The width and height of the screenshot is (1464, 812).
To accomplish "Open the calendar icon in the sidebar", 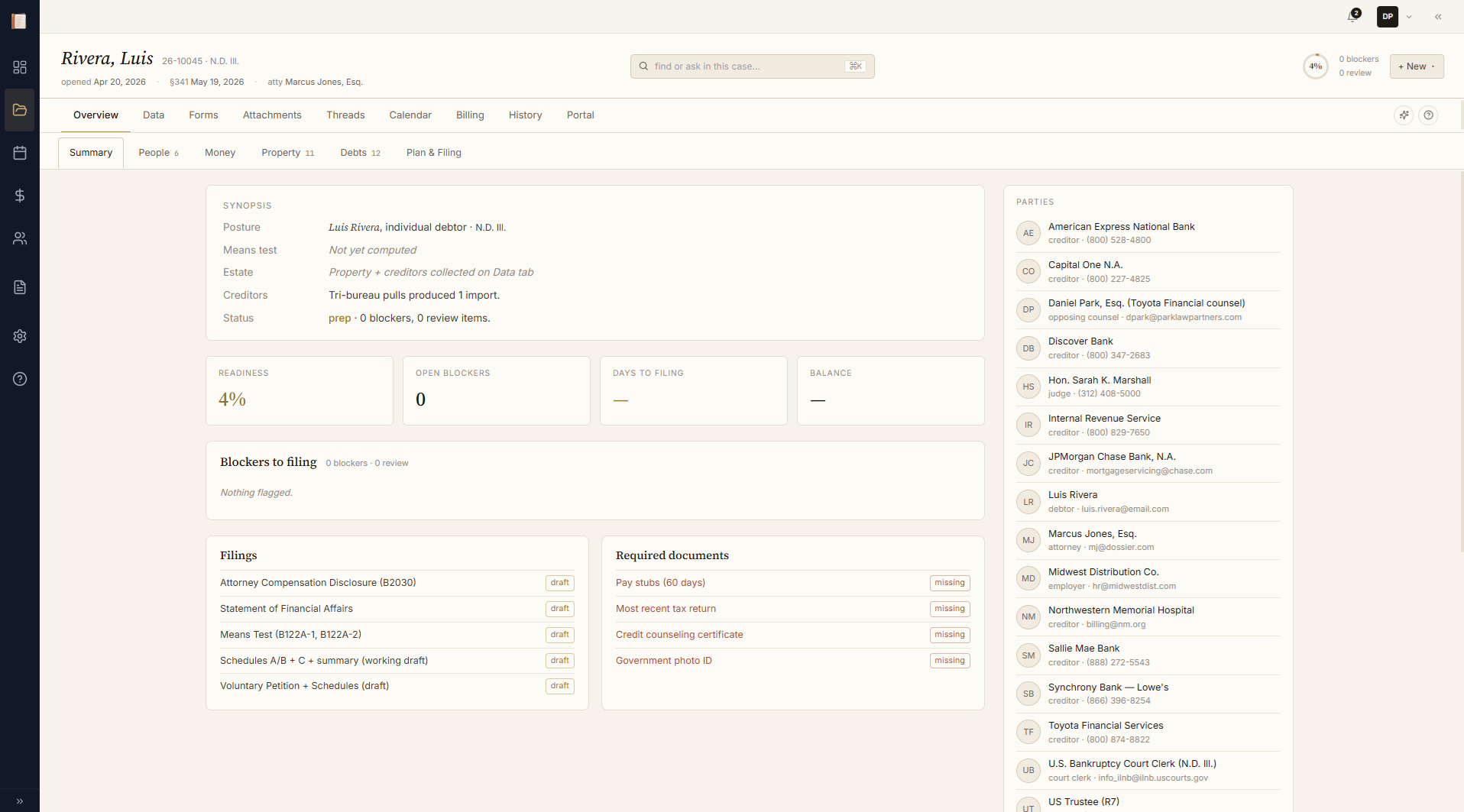I will pos(20,153).
